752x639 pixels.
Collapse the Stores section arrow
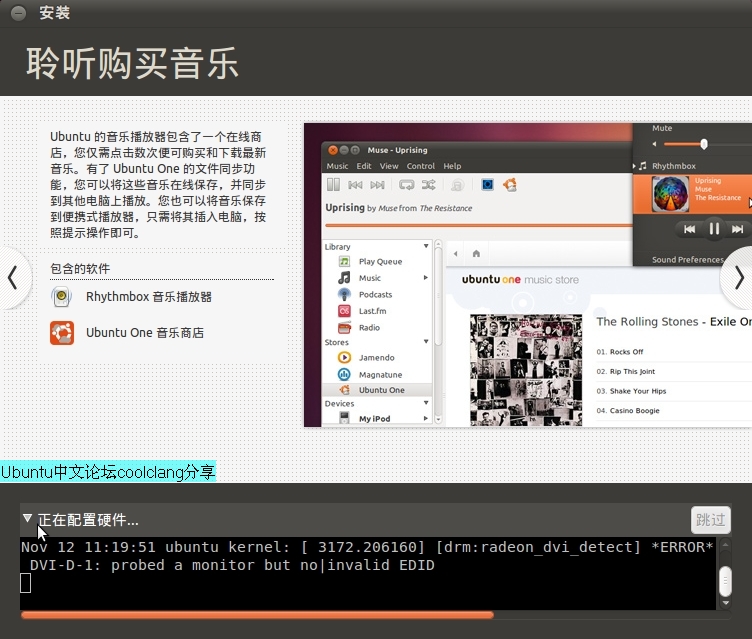click(426, 342)
